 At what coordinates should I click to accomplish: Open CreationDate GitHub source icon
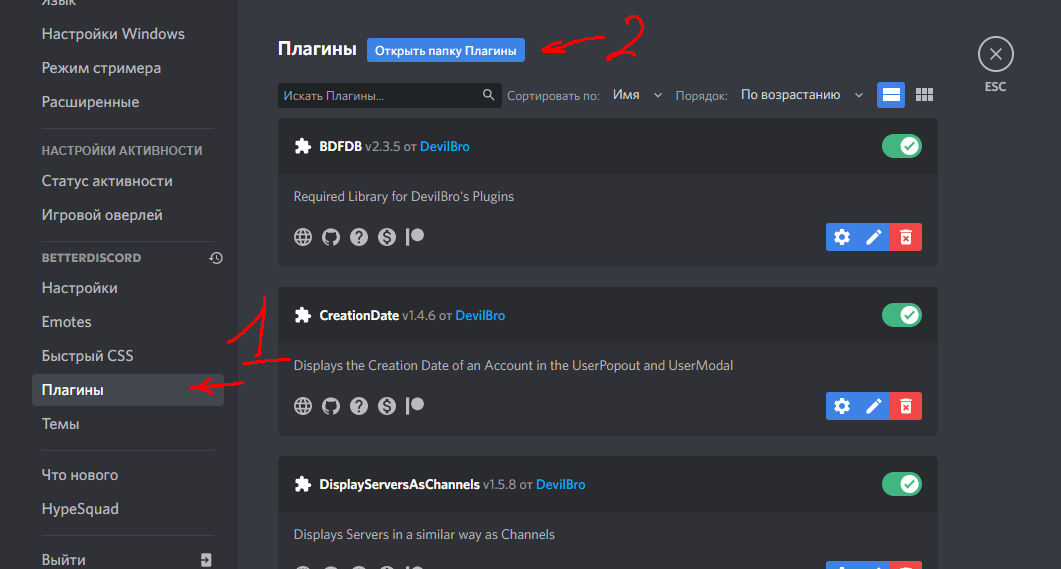pos(331,406)
